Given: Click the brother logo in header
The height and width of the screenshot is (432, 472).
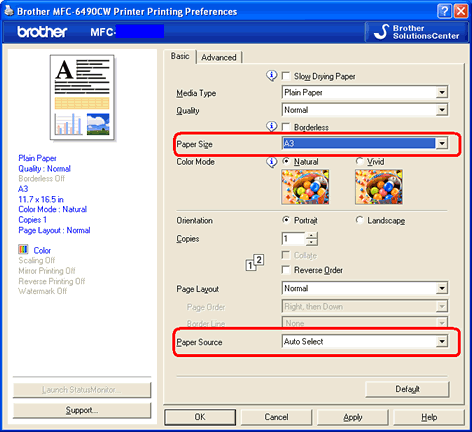Looking at the screenshot, I should (x=42, y=32).
